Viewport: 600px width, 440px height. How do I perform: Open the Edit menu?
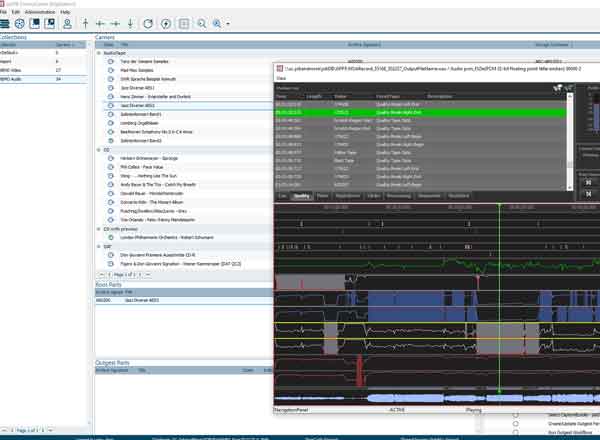[x=16, y=12]
